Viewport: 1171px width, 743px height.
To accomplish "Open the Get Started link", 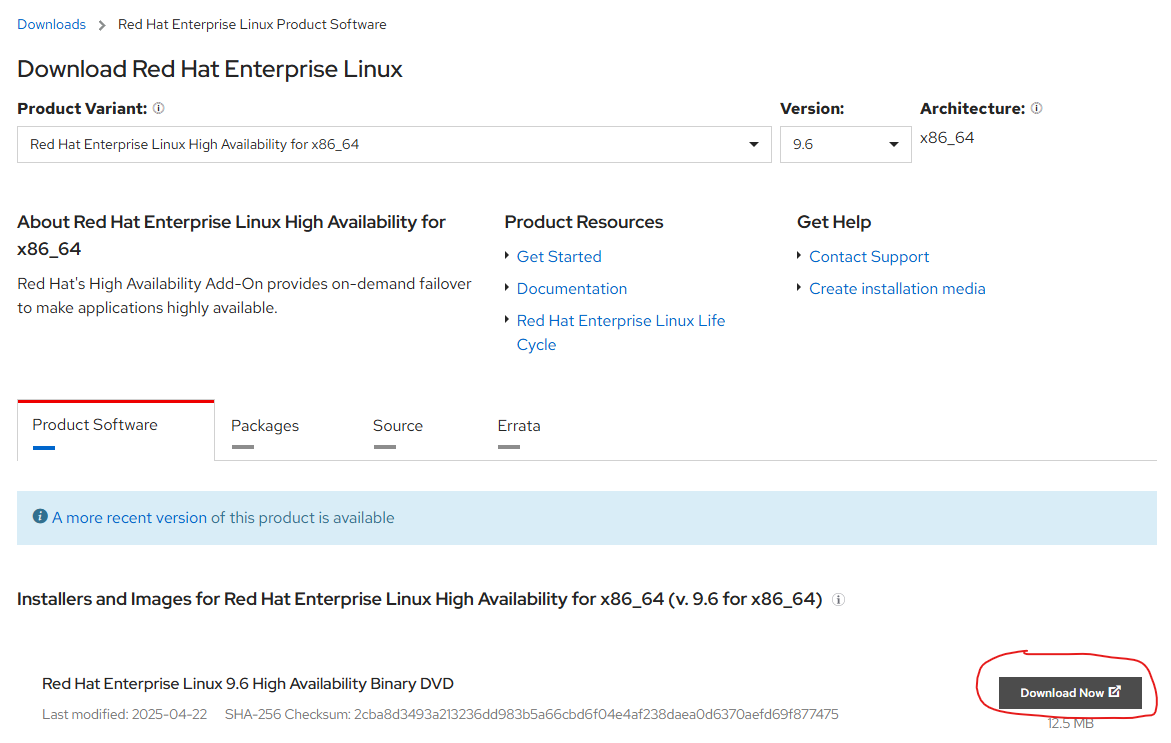I will pos(559,257).
